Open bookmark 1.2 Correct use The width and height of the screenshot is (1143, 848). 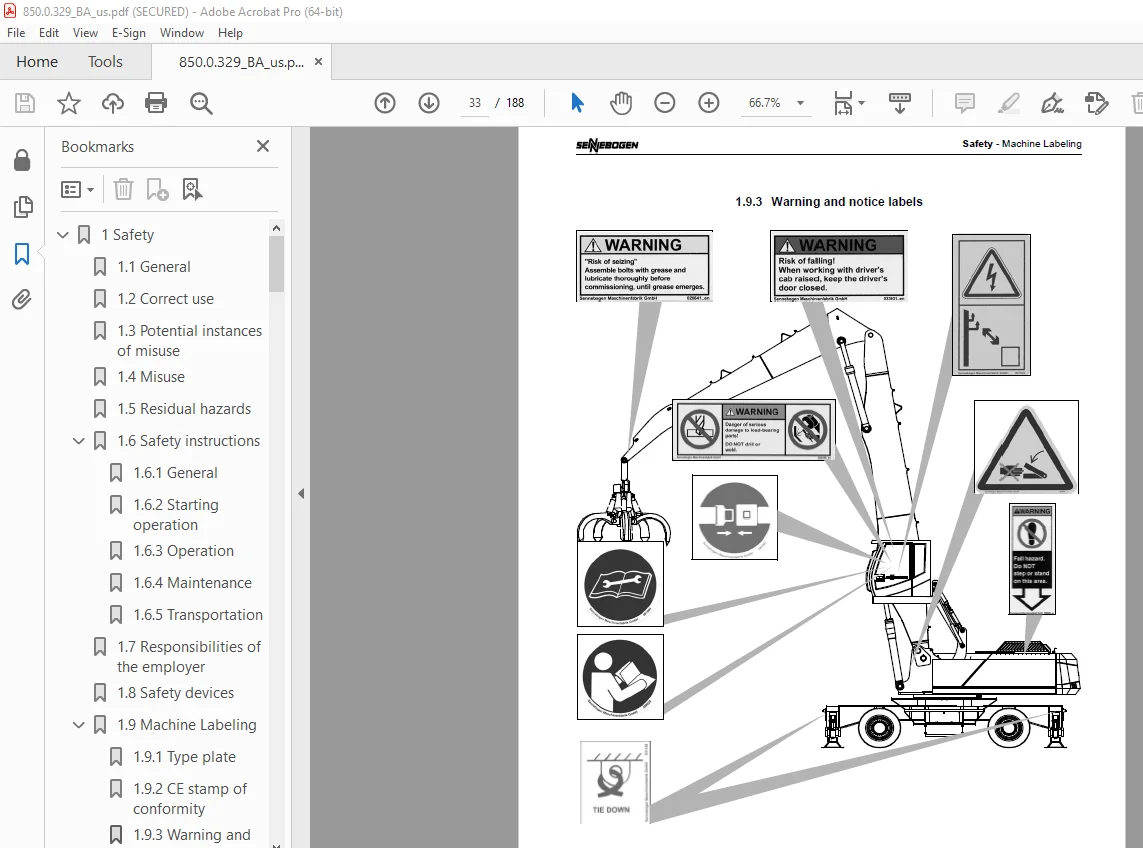click(165, 299)
